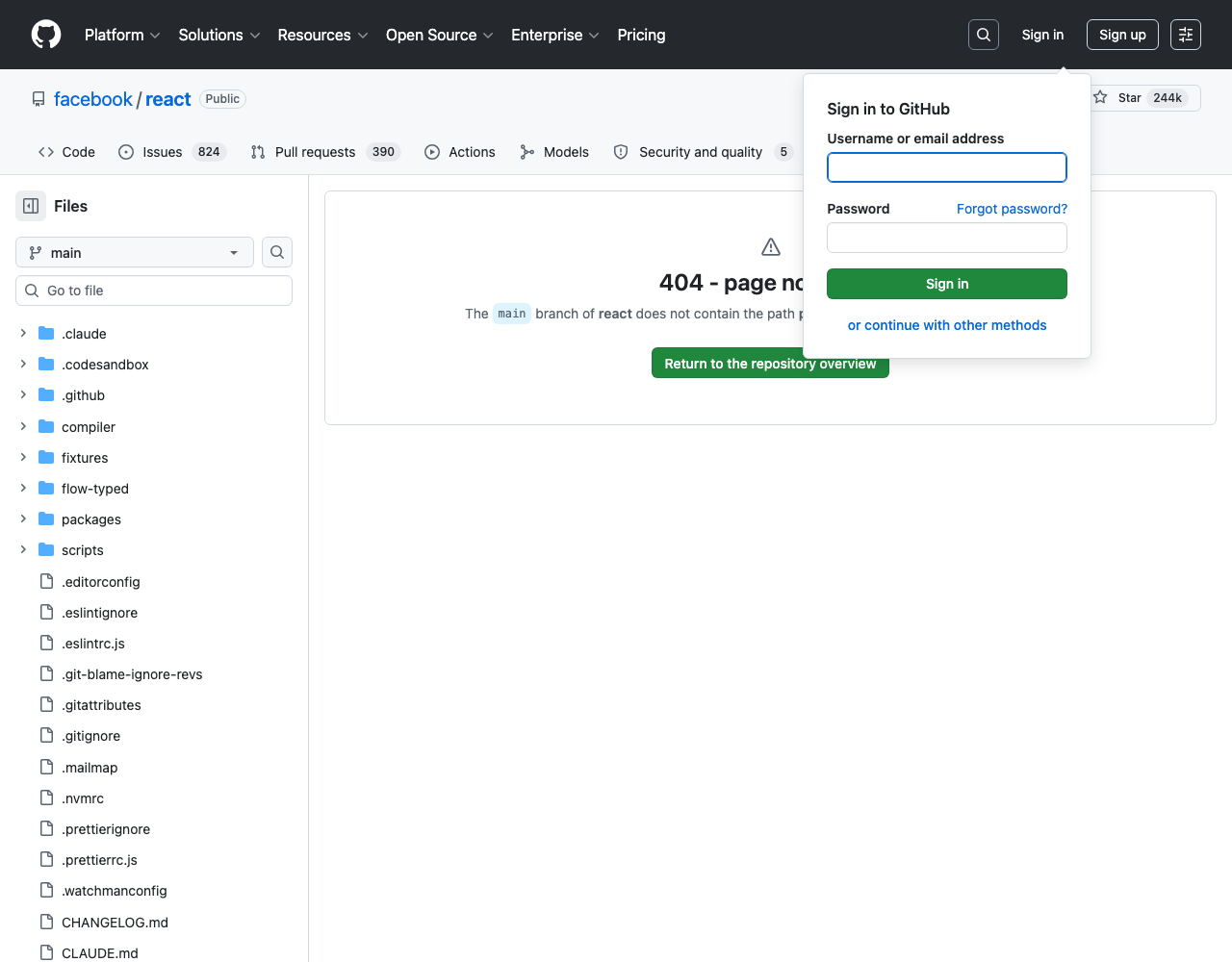Screen dimensions: 1232x962
Task: Click the .claude folder icon
Action: (46, 333)
